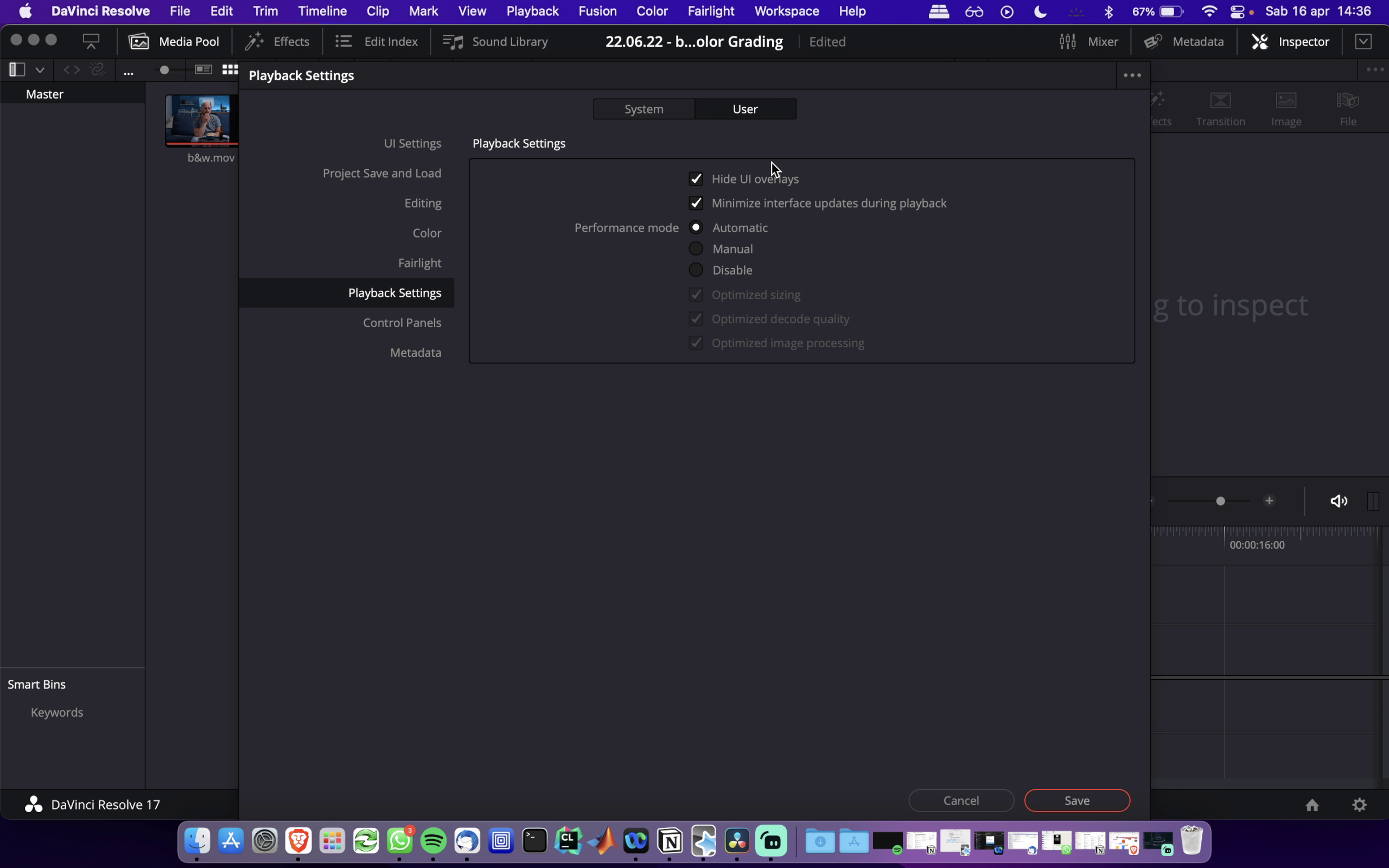Click the timeline zoom slider handle
1389x868 pixels.
pos(1220,501)
